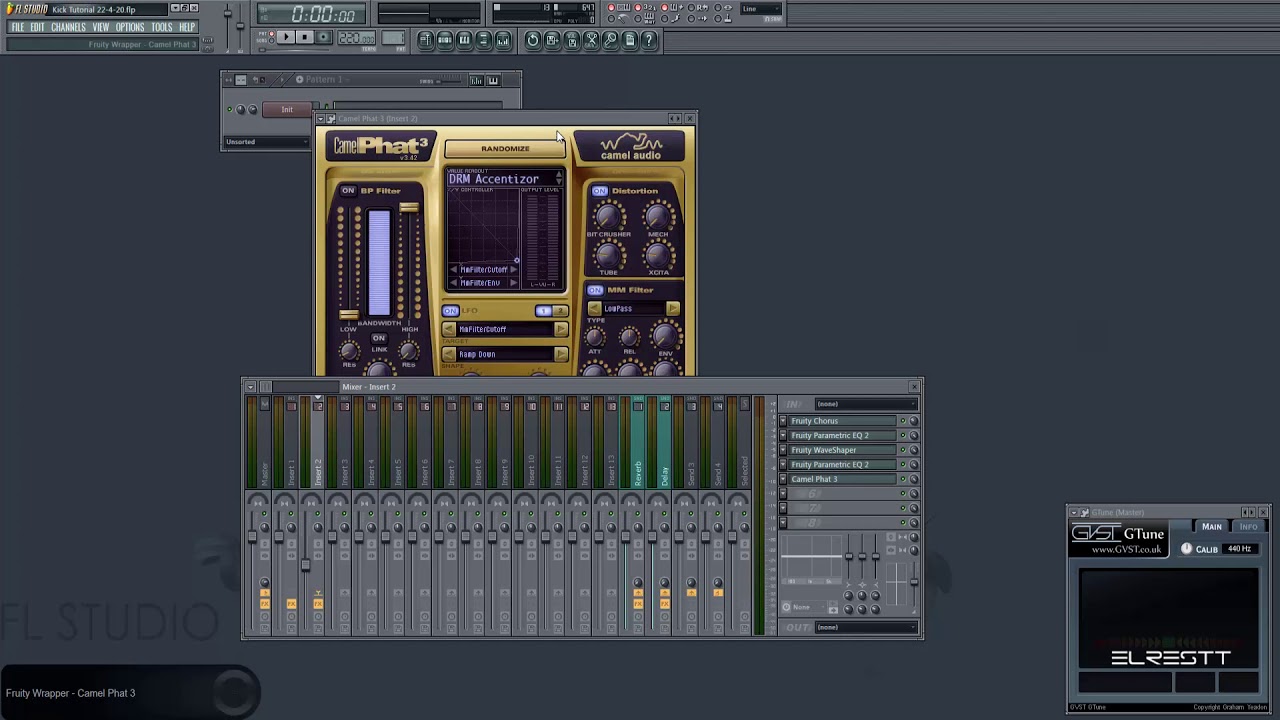Arm the transport Record button
Viewport: 1280px width, 720px height.
tap(324, 38)
